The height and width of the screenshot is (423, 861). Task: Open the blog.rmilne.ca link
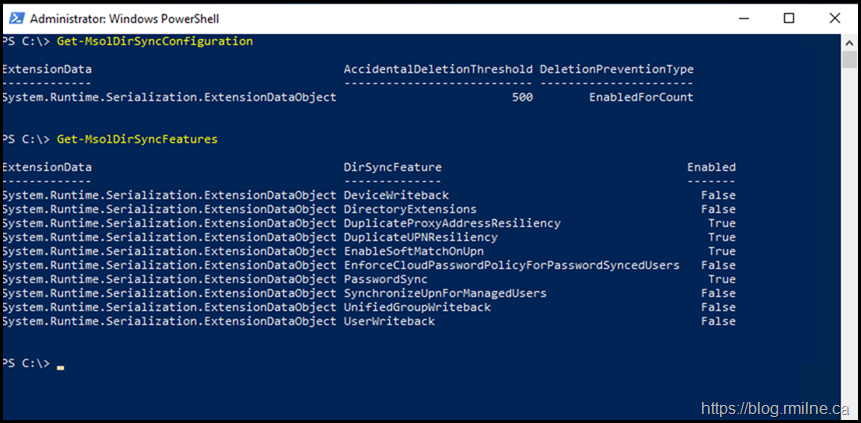click(x=775, y=408)
